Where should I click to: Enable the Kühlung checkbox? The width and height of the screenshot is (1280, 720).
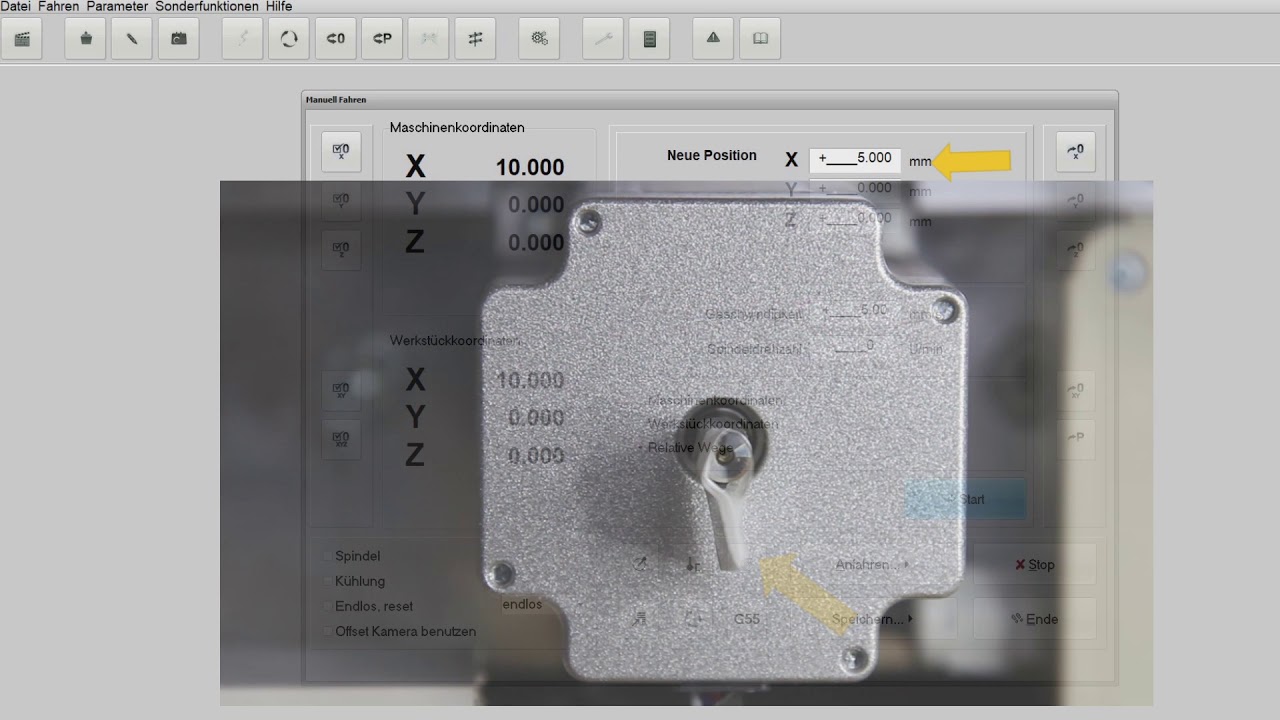[x=327, y=581]
